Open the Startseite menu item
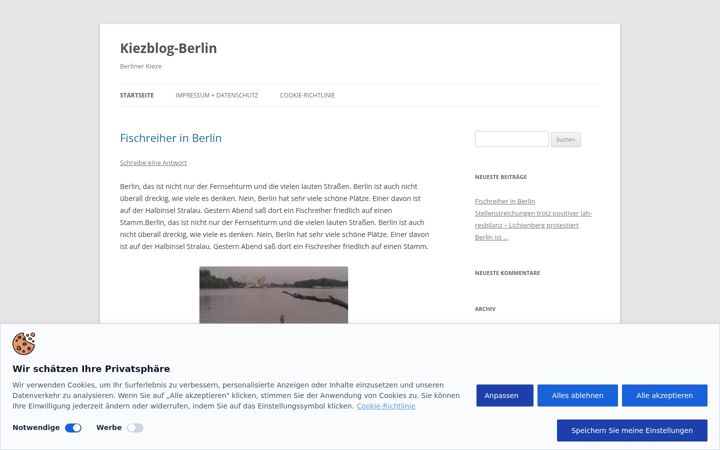Screen dimensions: 720x450 pyautogui.click(x=137, y=96)
